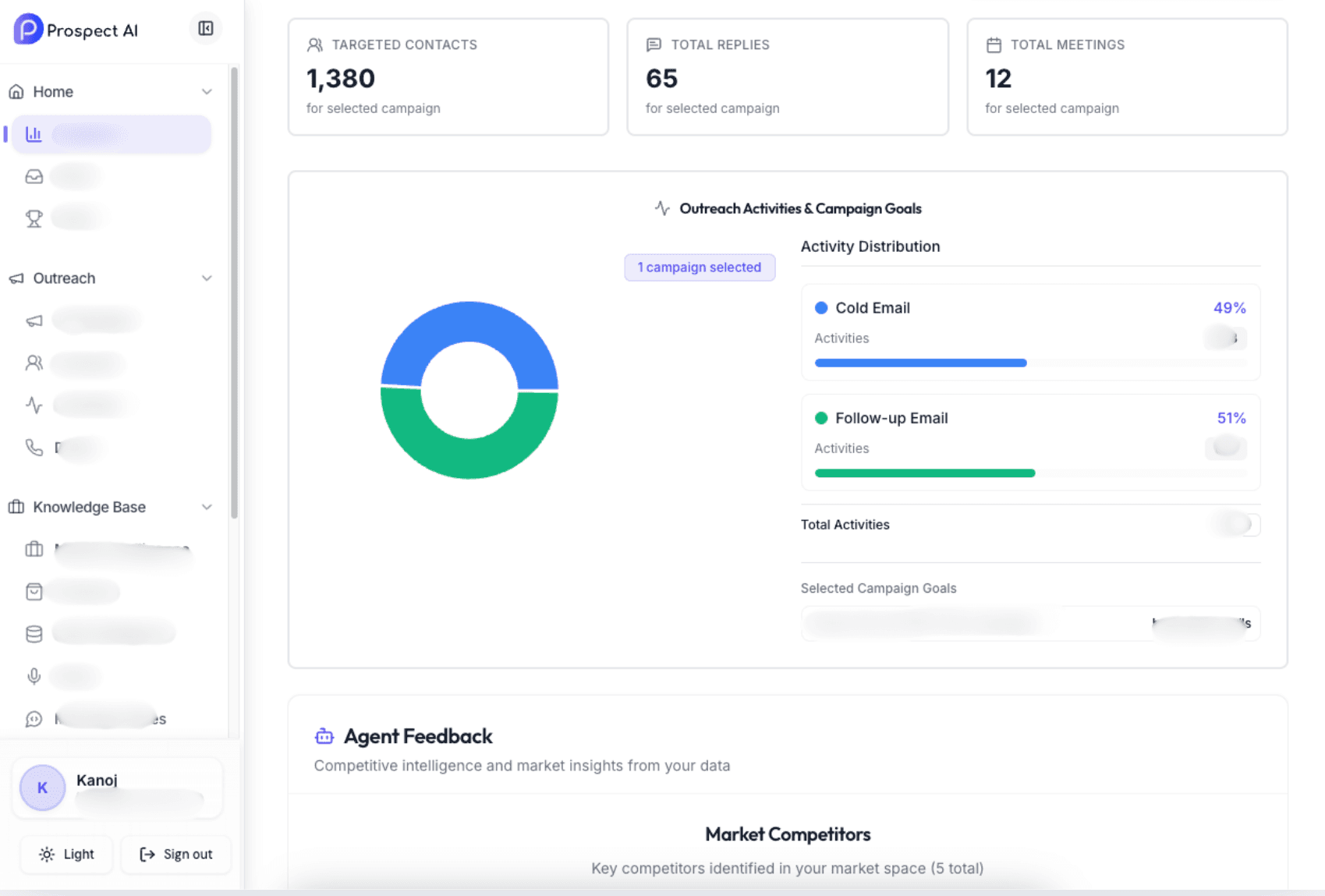
Task: Sign out of the account
Action: coord(175,854)
